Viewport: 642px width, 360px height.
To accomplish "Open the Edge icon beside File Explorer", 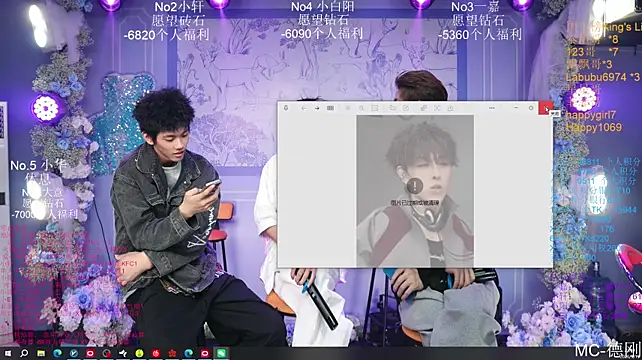I will pyautogui.click(x=57, y=353).
